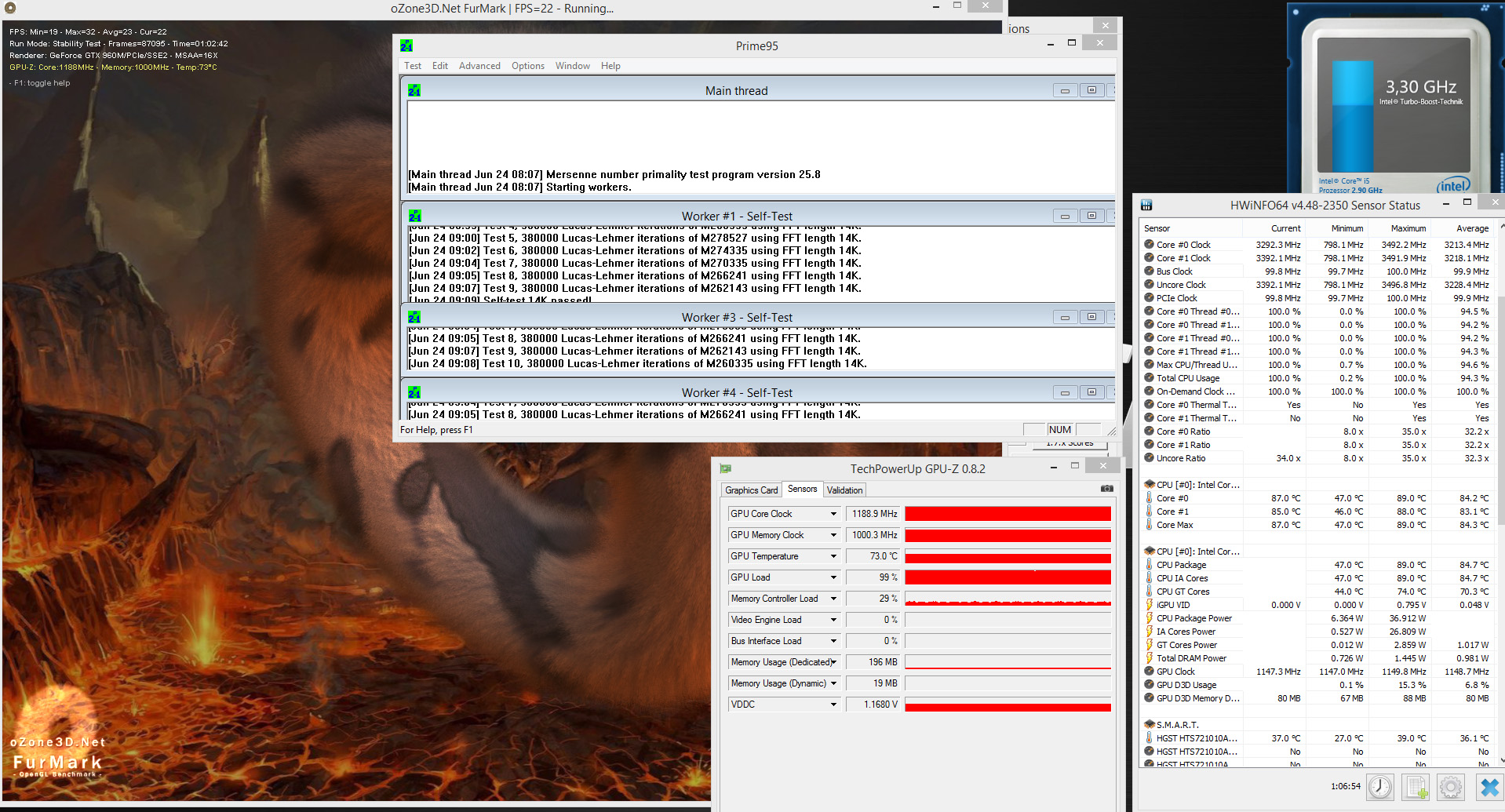
Task: Minimize the Worker #1 Self-Test subwindow
Action: point(1065,216)
